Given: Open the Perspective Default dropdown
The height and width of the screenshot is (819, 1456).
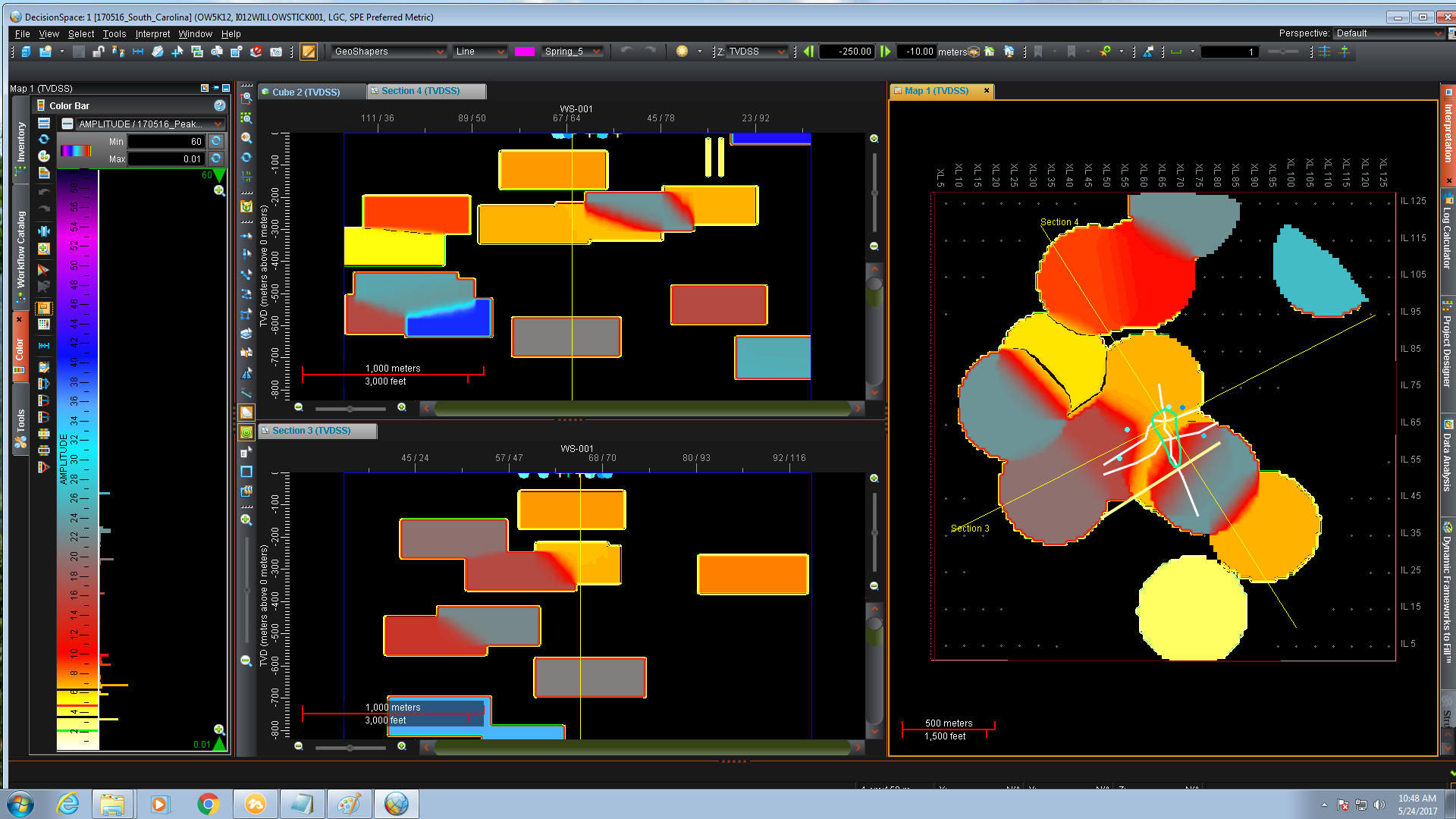Looking at the screenshot, I should pyautogui.click(x=1389, y=33).
